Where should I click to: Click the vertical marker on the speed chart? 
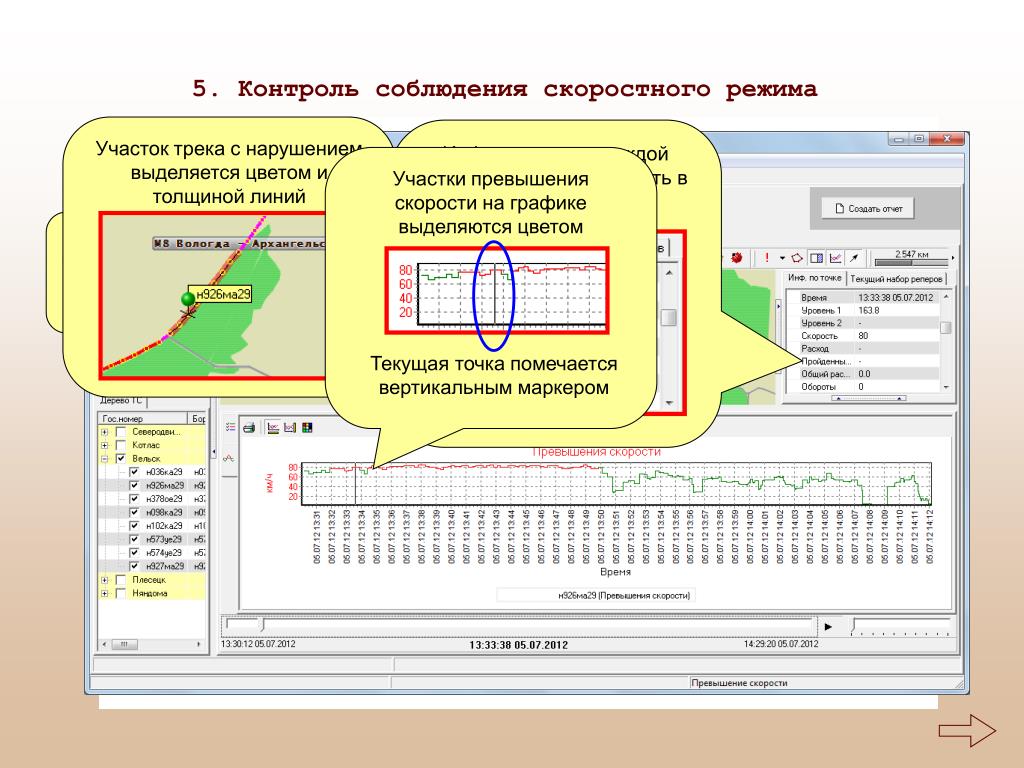pyautogui.click(x=355, y=482)
